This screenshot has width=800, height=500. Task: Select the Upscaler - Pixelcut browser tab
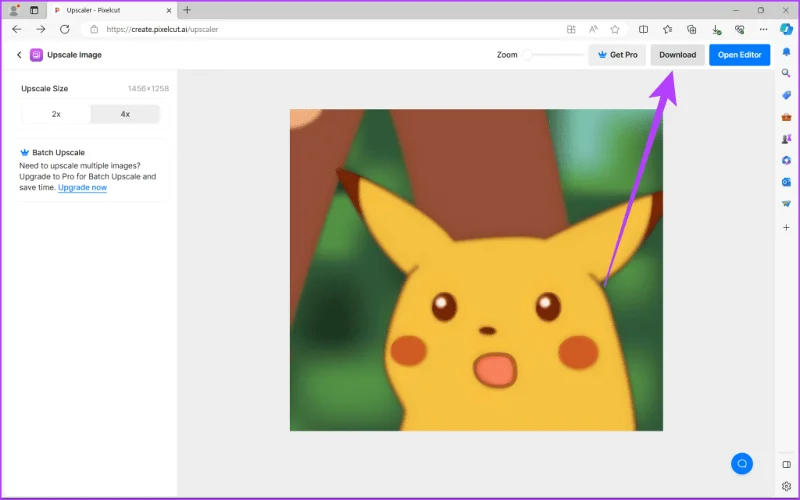pos(112,10)
